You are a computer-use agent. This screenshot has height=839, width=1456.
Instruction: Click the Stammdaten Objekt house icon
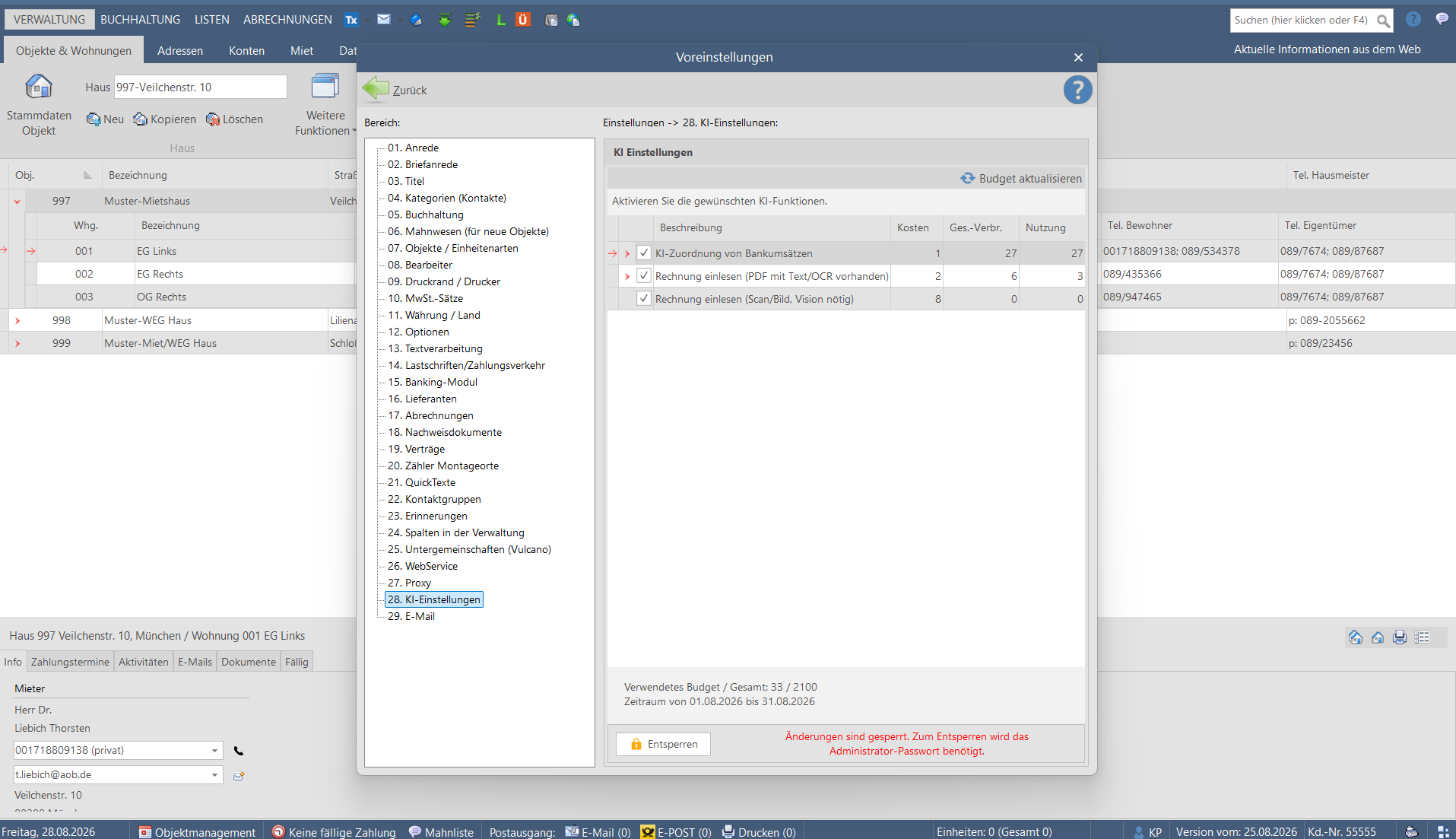[39, 87]
